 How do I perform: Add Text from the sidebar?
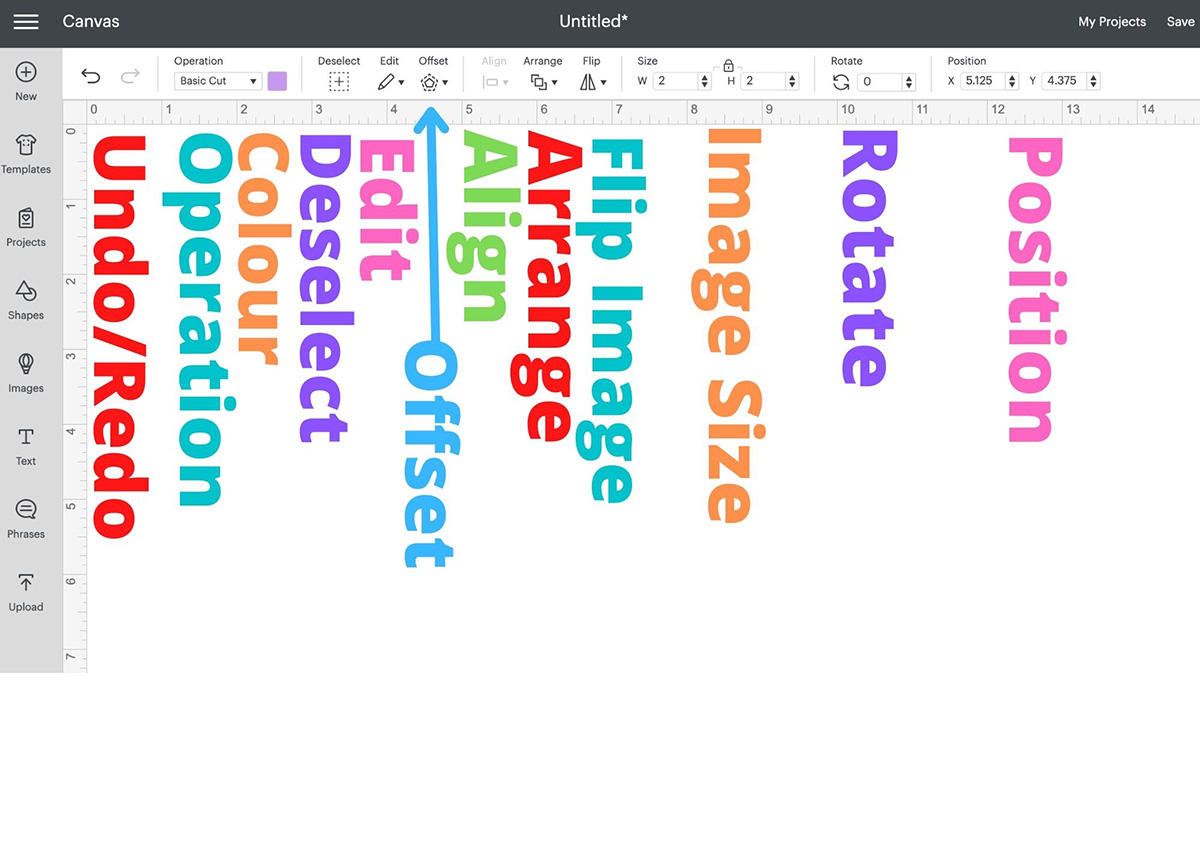[x=26, y=447]
